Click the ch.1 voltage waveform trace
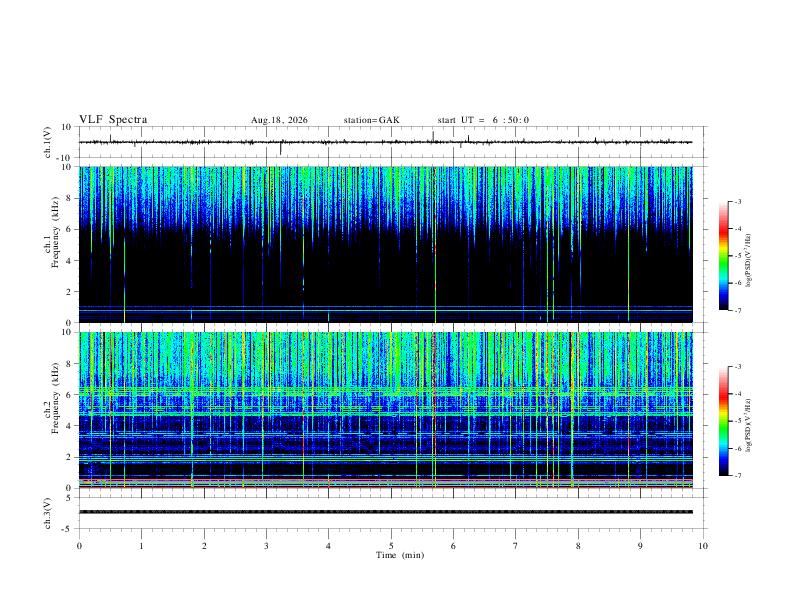 [385, 142]
